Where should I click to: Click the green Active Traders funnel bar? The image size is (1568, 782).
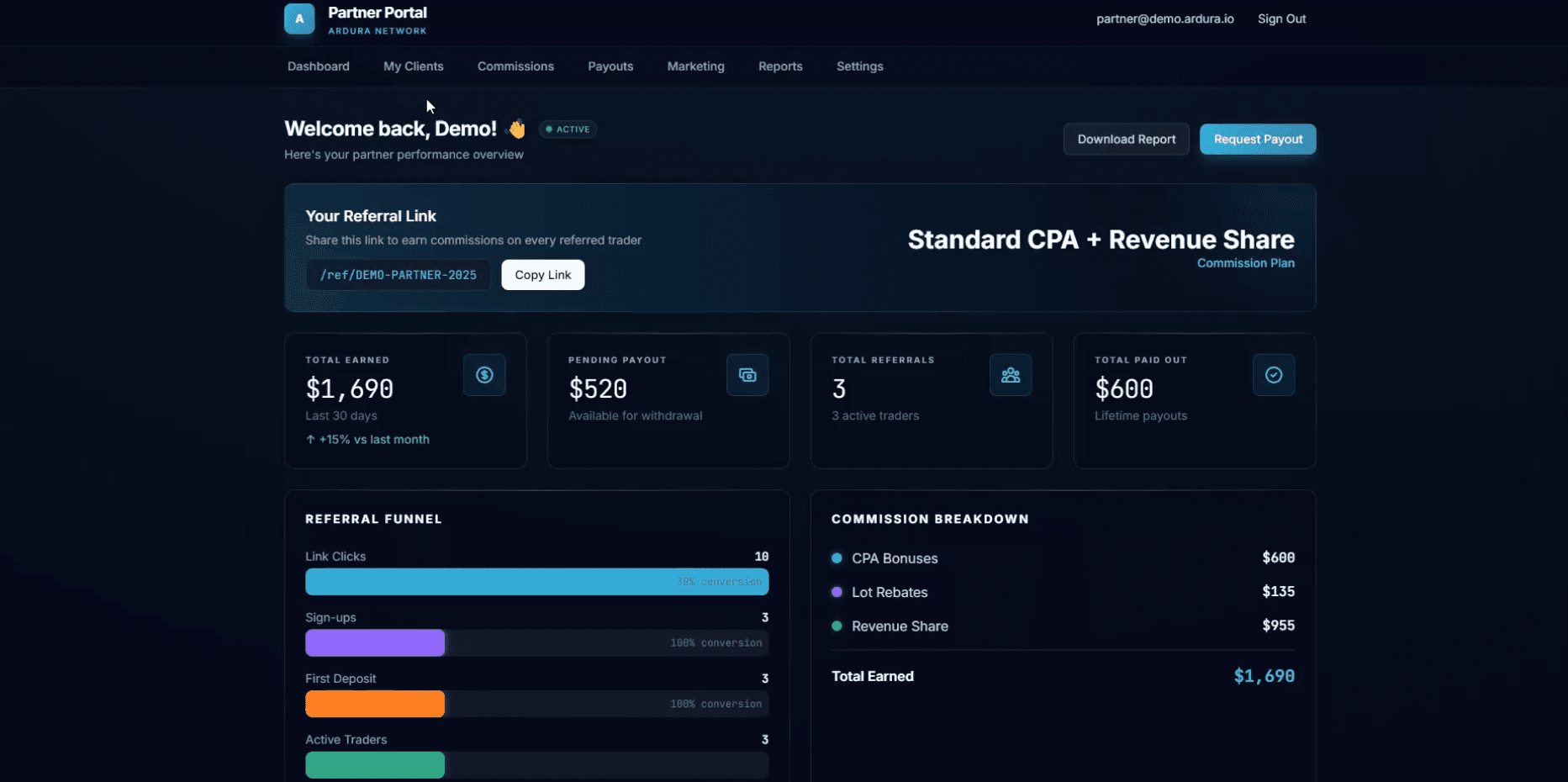[x=375, y=765]
